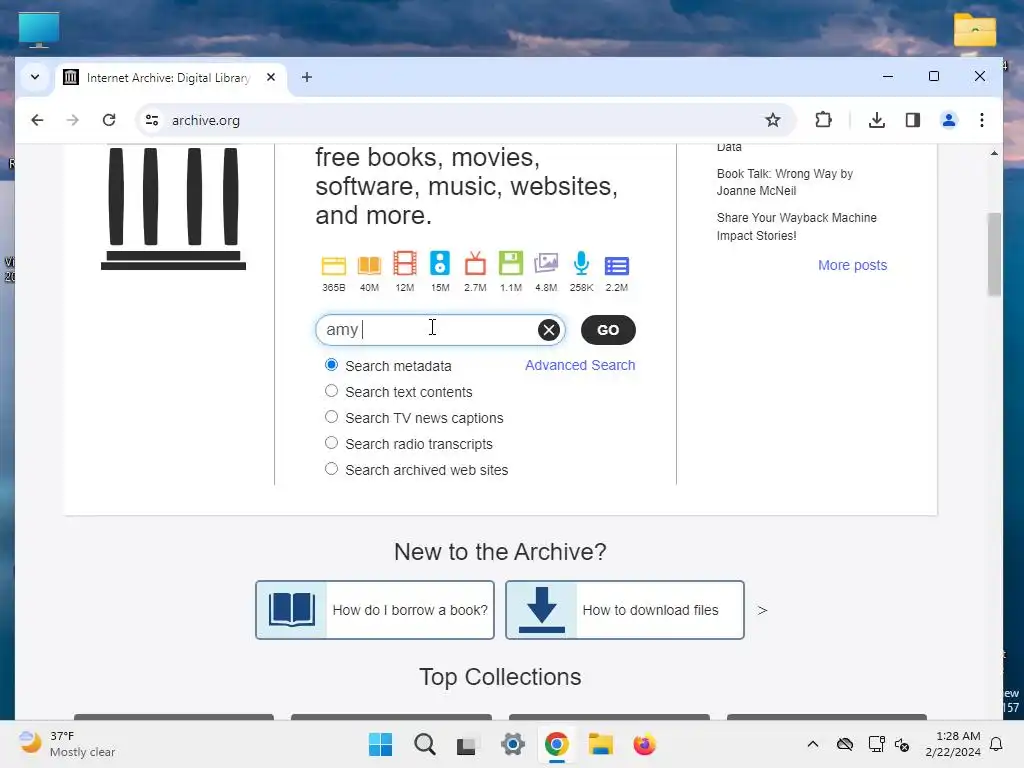Viewport: 1024px width, 768px height.
Task: Go forward with the browser forward arrow
Action: 72,120
